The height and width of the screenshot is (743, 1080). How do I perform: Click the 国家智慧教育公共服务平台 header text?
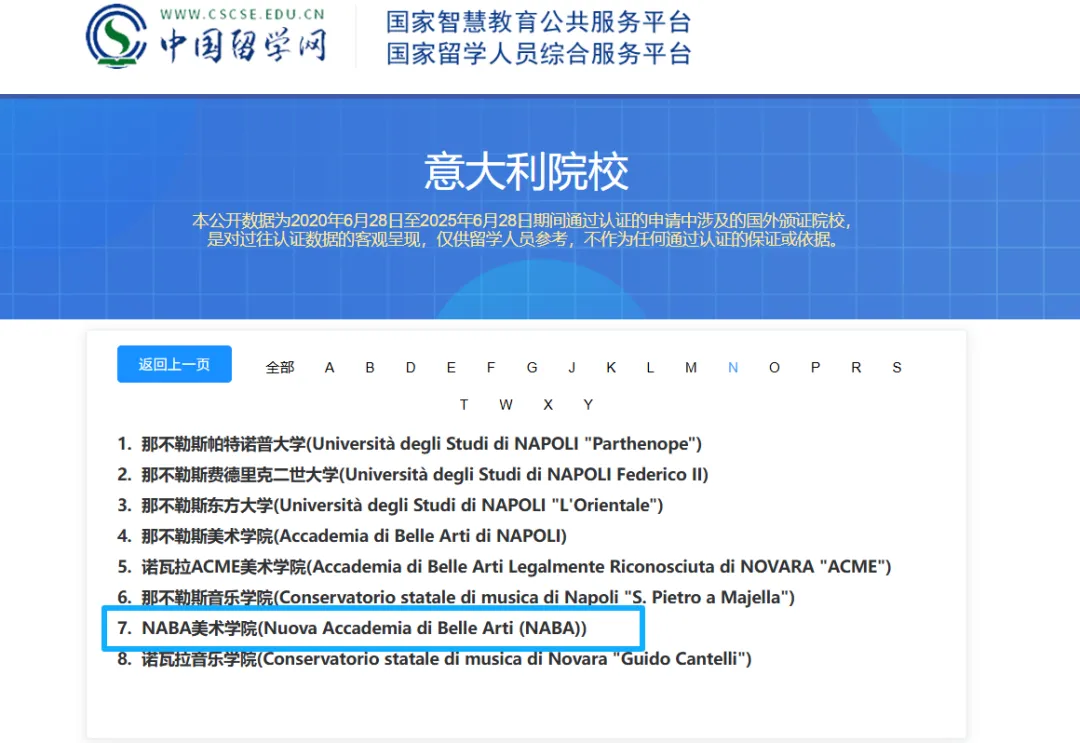pyautogui.click(x=538, y=22)
